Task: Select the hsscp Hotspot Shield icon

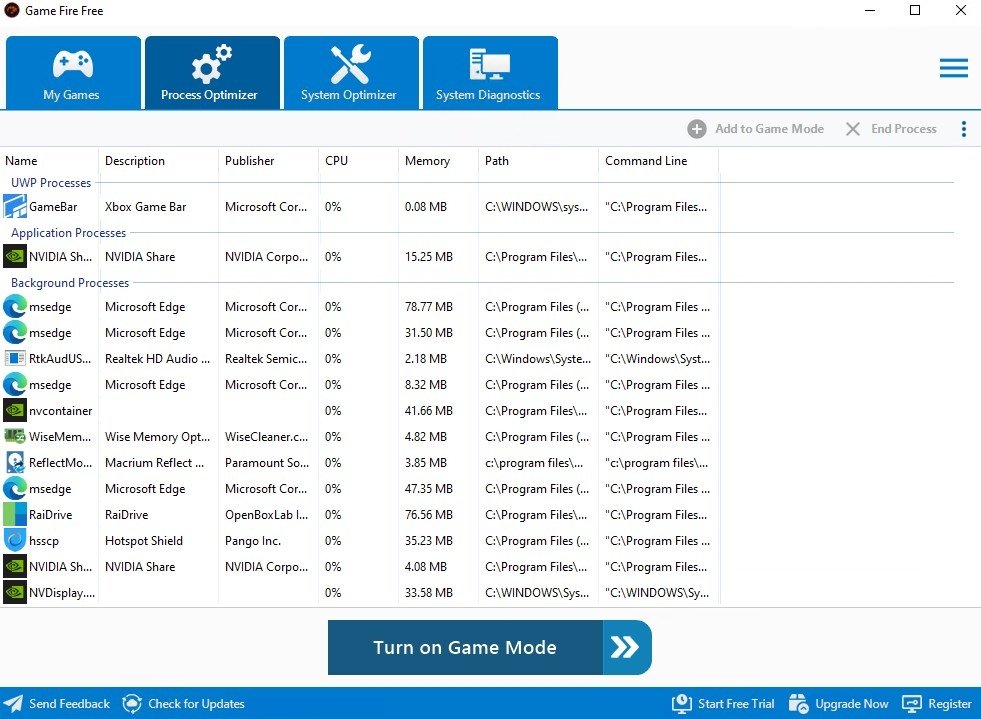Action: pos(15,540)
